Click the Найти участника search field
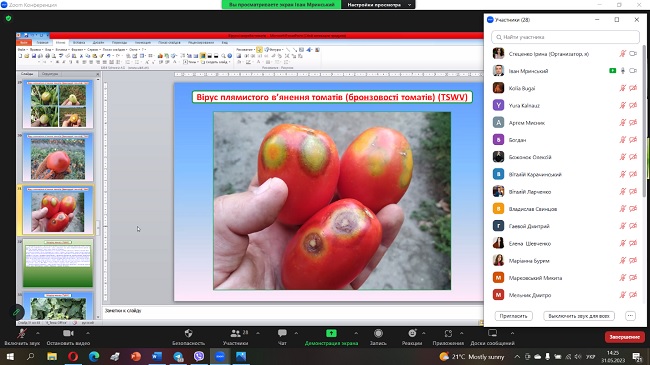This screenshot has width=650, height=365. click(565, 37)
